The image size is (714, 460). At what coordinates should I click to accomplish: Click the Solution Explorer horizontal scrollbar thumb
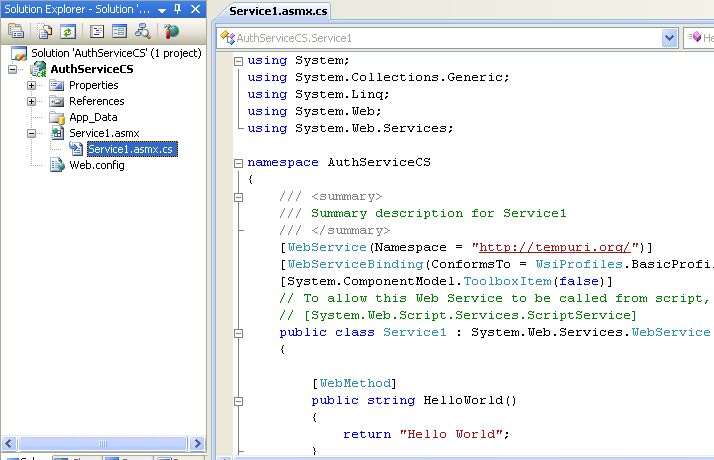103,443
